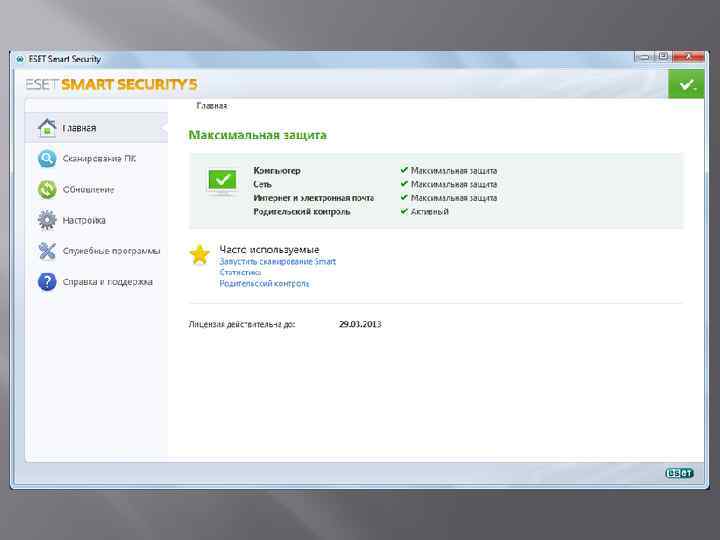
Task: Click the Служебные программы tools icon
Action: 47,251
